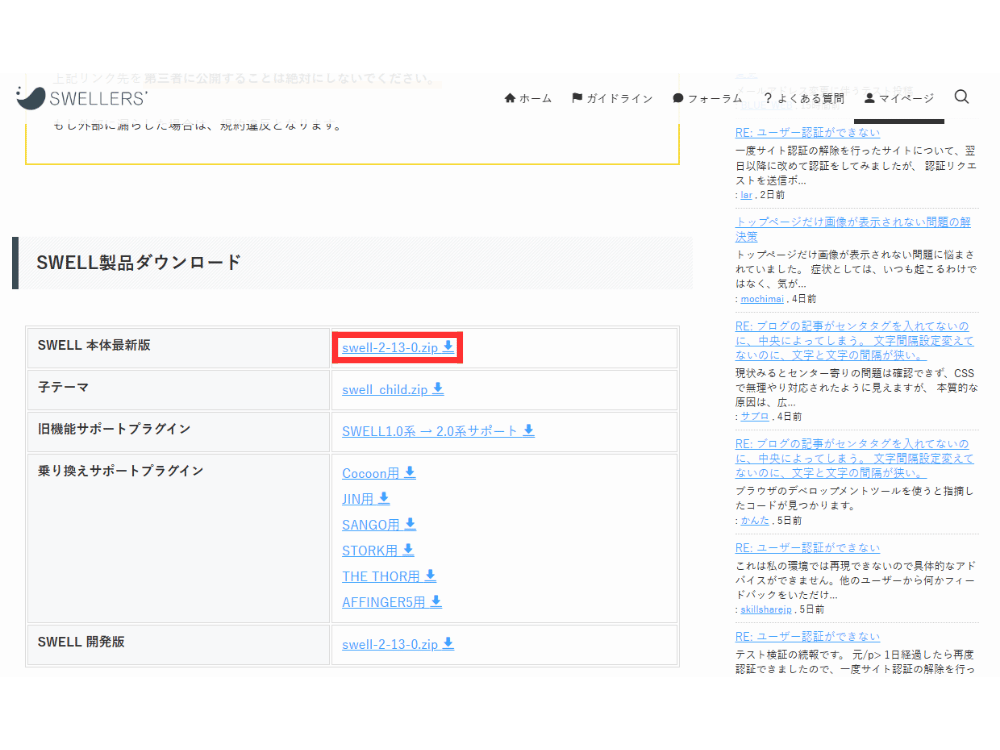
Task: Click the excerpt starting 一度サイト認証の解除を行った
Action: [x=856, y=166]
